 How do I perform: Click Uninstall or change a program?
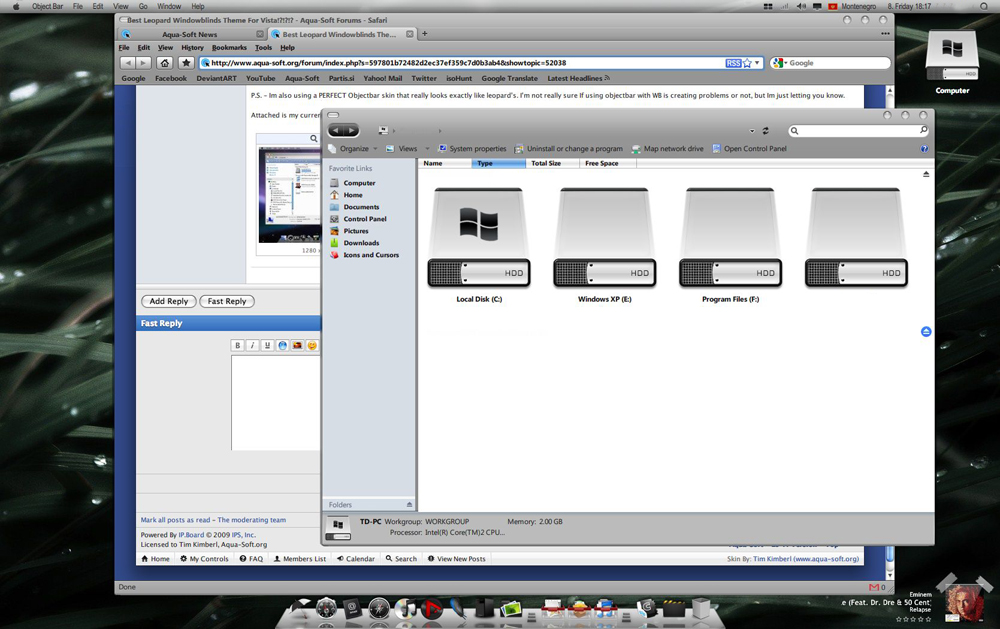tap(569, 149)
